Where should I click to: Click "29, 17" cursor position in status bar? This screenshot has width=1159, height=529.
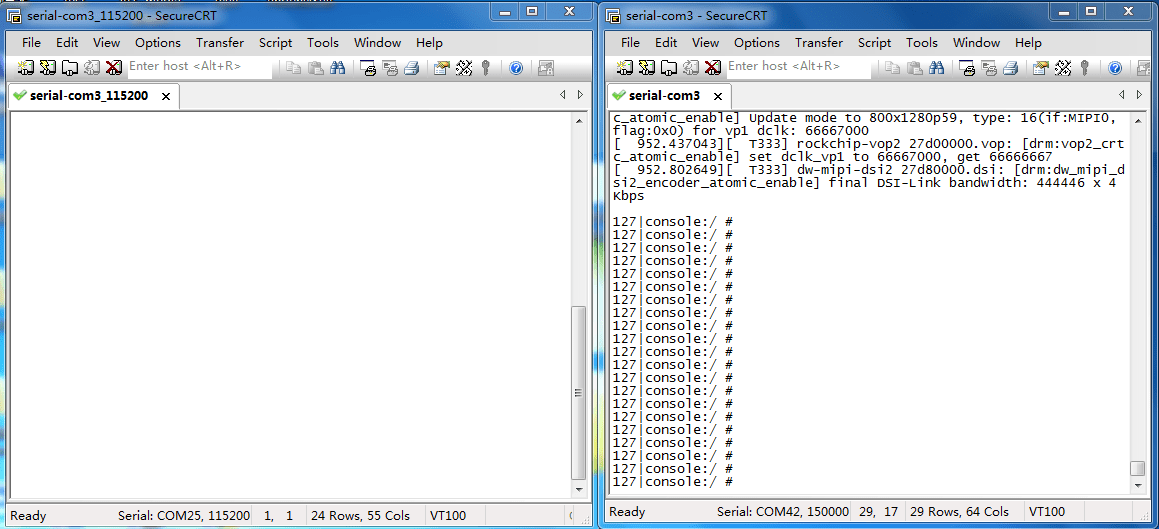tap(880, 512)
